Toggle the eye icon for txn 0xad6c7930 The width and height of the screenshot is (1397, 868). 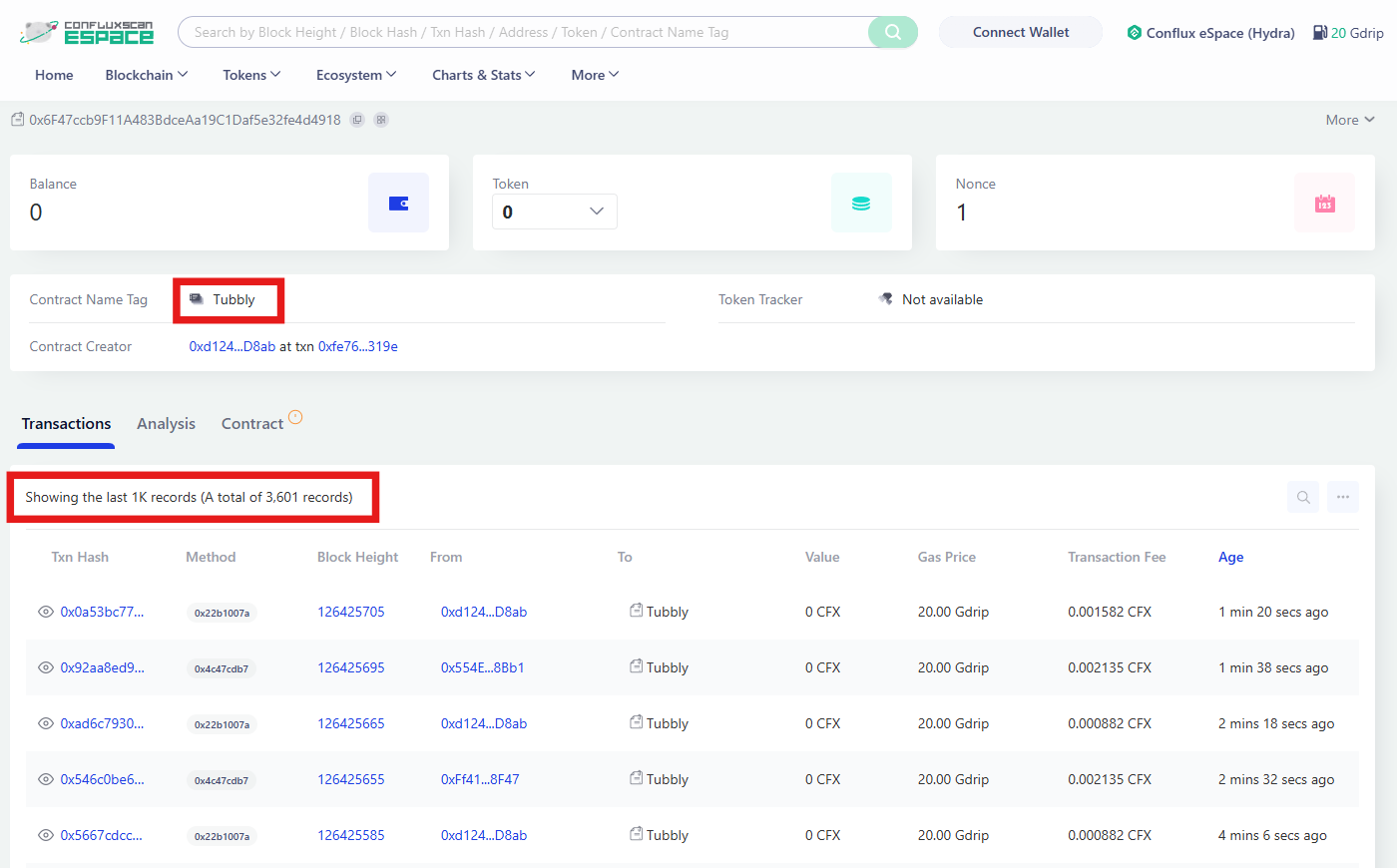[46, 723]
